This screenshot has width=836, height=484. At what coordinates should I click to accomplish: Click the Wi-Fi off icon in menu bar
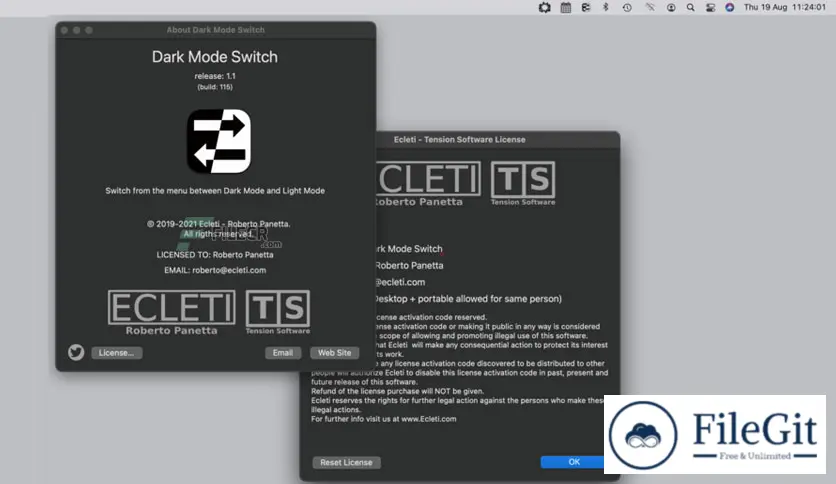(649, 7)
